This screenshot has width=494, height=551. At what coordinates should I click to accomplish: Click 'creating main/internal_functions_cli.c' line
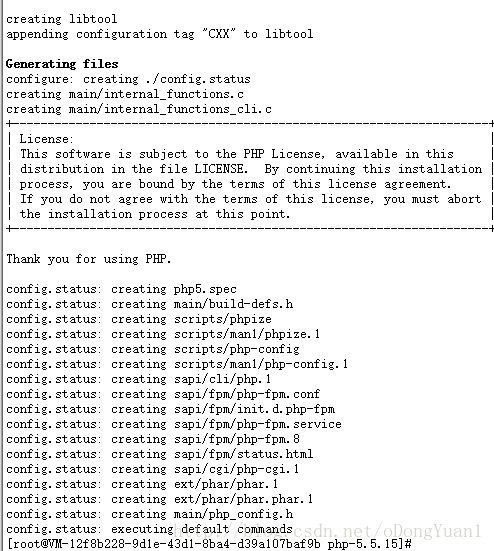[139, 109]
